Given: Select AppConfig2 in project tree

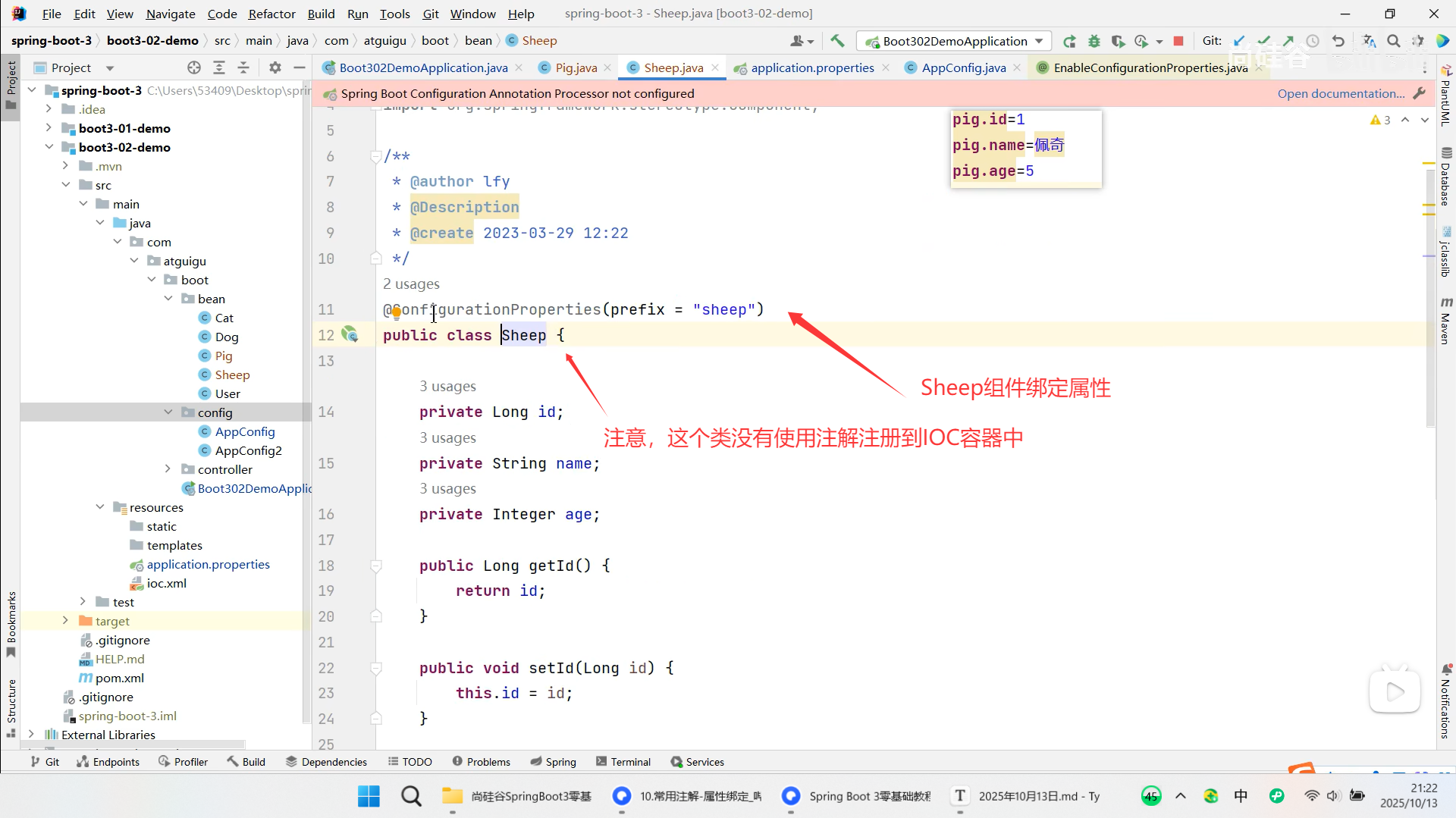Looking at the screenshot, I should pos(248,450).
